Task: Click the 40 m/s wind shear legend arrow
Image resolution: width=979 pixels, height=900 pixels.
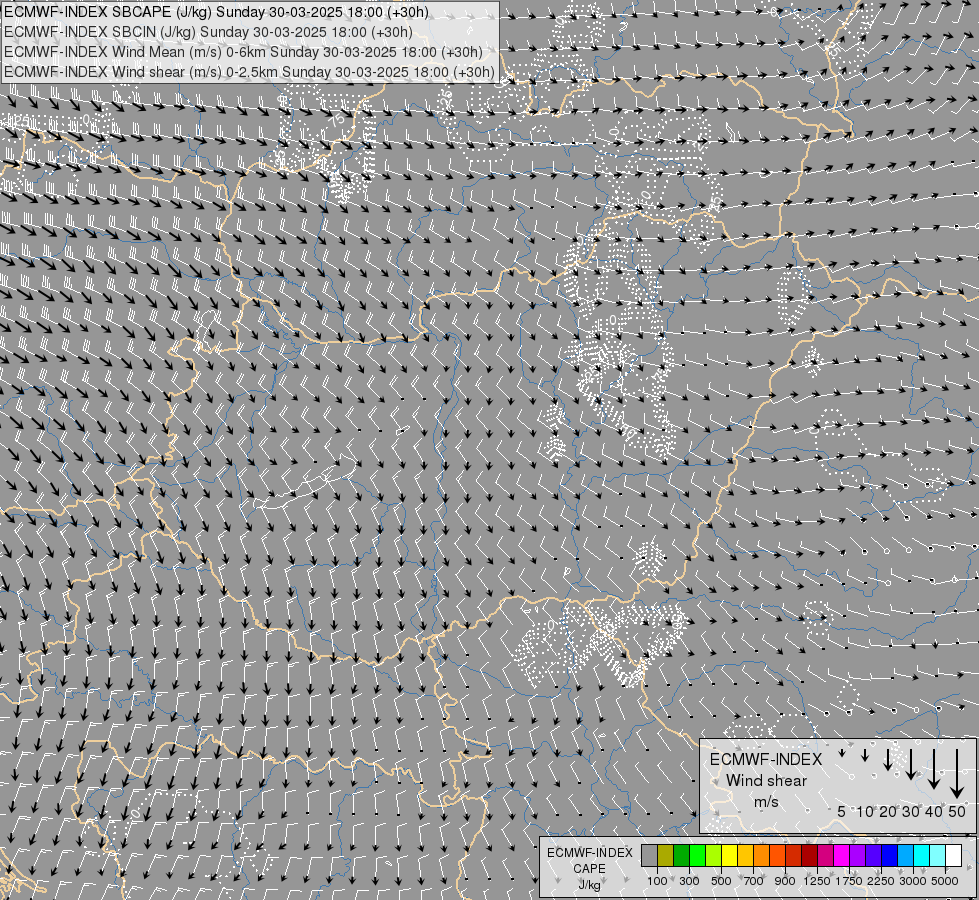Action: [934, 769]
